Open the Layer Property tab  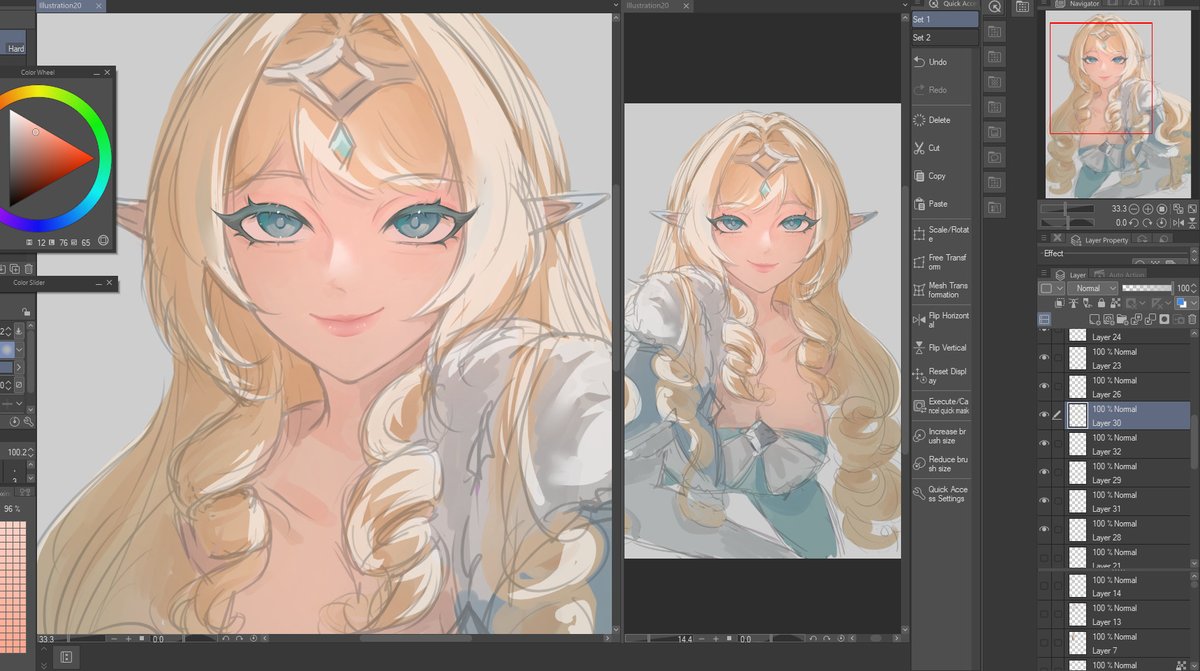click(x=1099, y=240)
